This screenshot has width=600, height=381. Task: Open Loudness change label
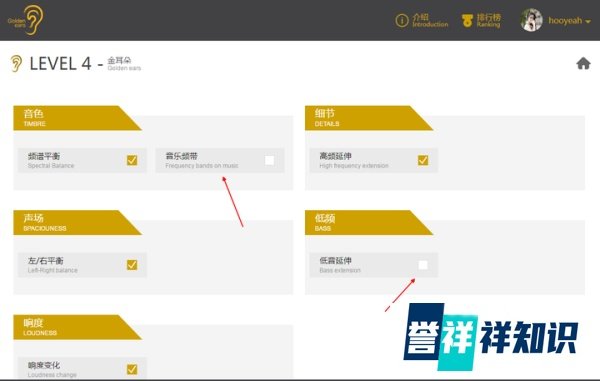pyautogui.click(x=52, y=370)
